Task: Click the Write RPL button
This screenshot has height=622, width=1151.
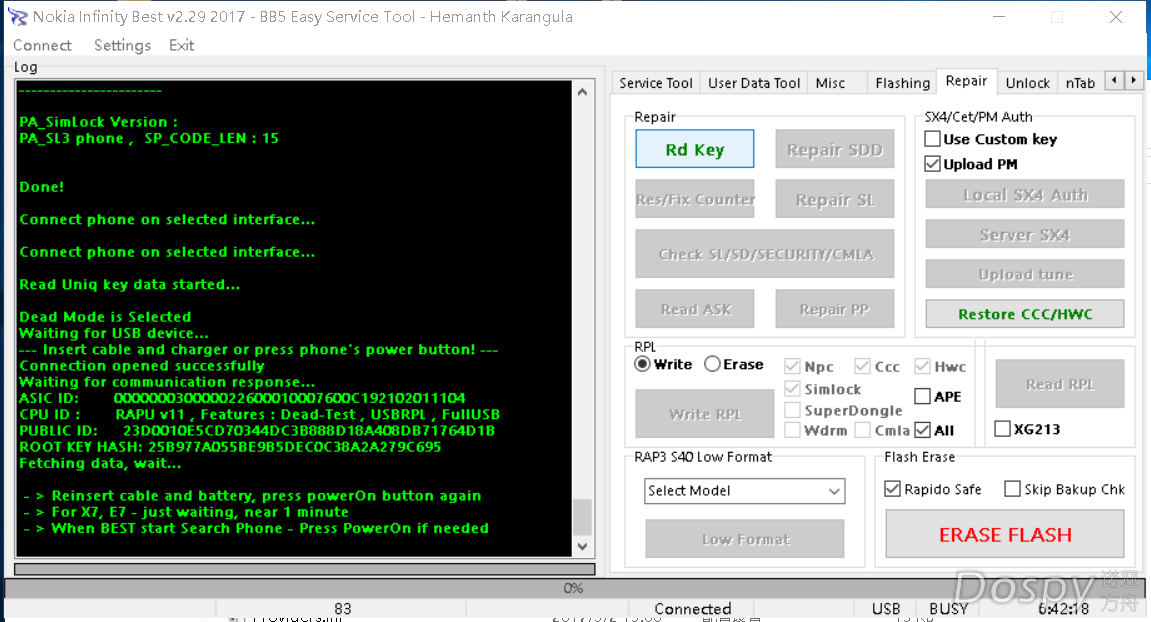Action: pos(705,413)
